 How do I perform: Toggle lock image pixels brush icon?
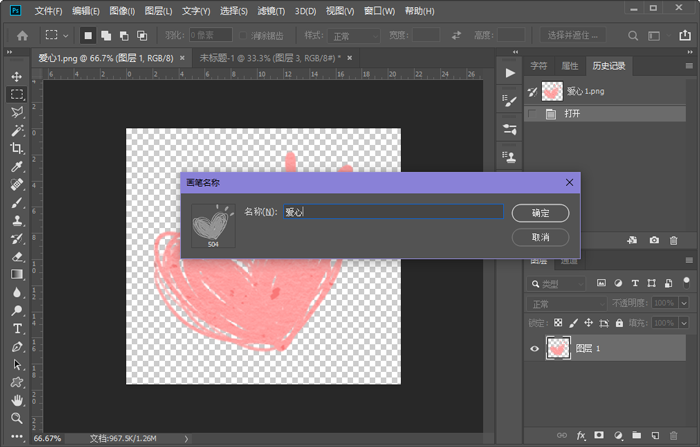tap(574, 322)
